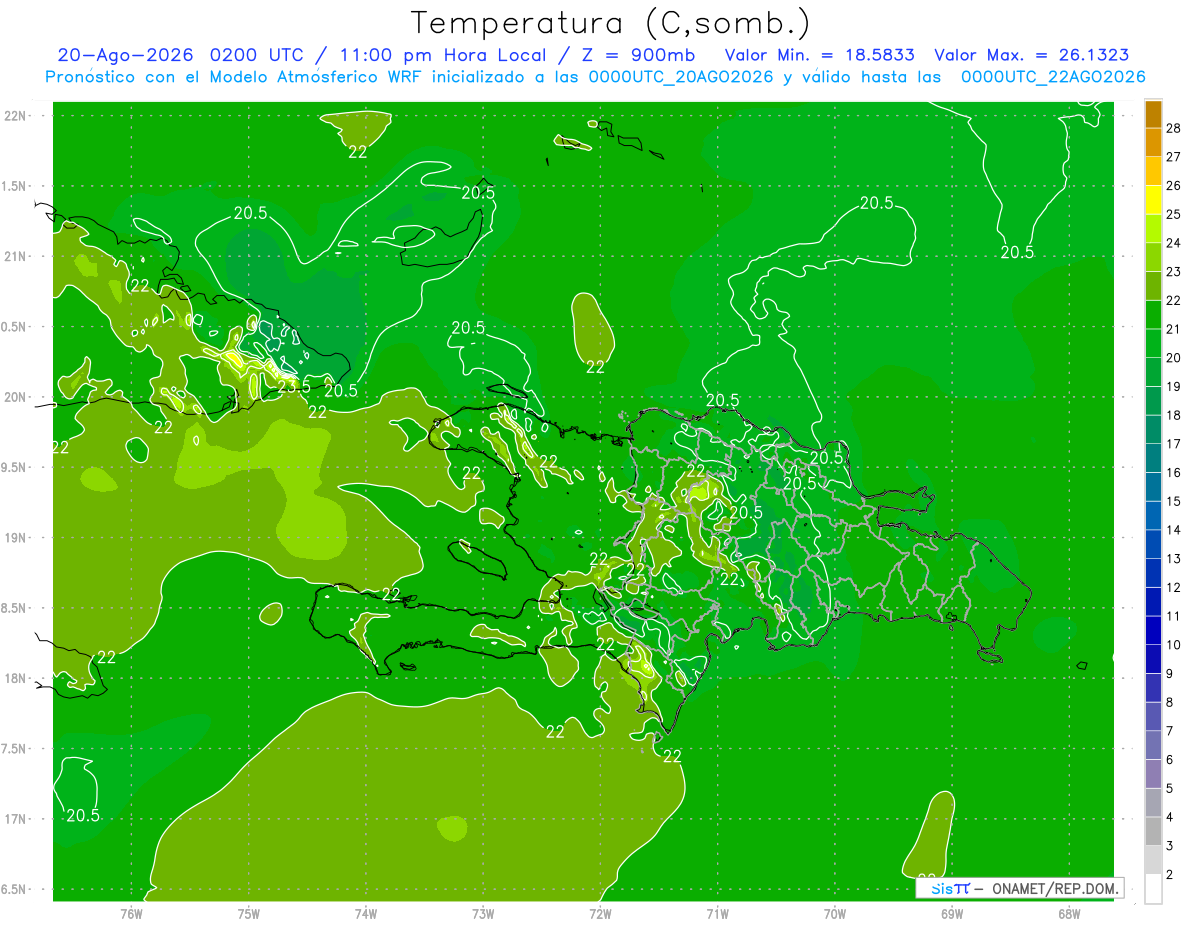Image resolution: width=1200 pixels, height=927 pixels.
Task: Click the gray swatch between 3 and 4
Action: [x=1154, y=832]
